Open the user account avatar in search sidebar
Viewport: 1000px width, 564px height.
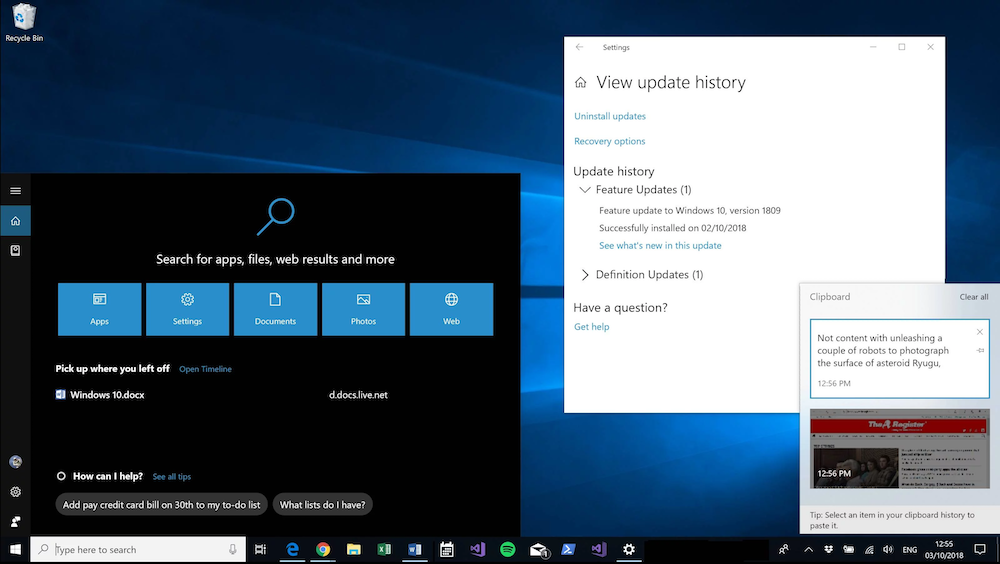(x=15, y=462)
